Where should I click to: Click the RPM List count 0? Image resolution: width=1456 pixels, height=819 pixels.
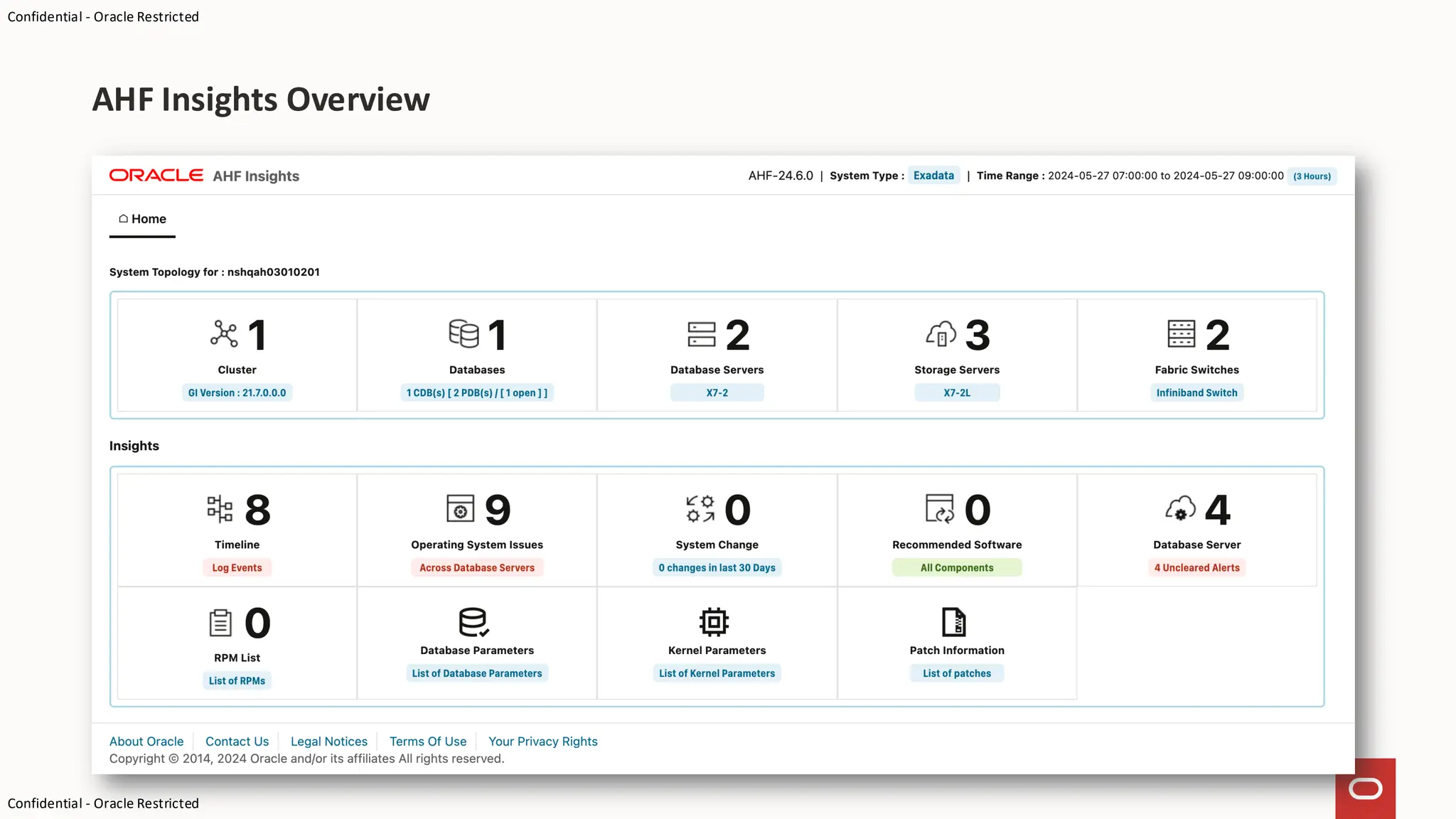(257, 623)
